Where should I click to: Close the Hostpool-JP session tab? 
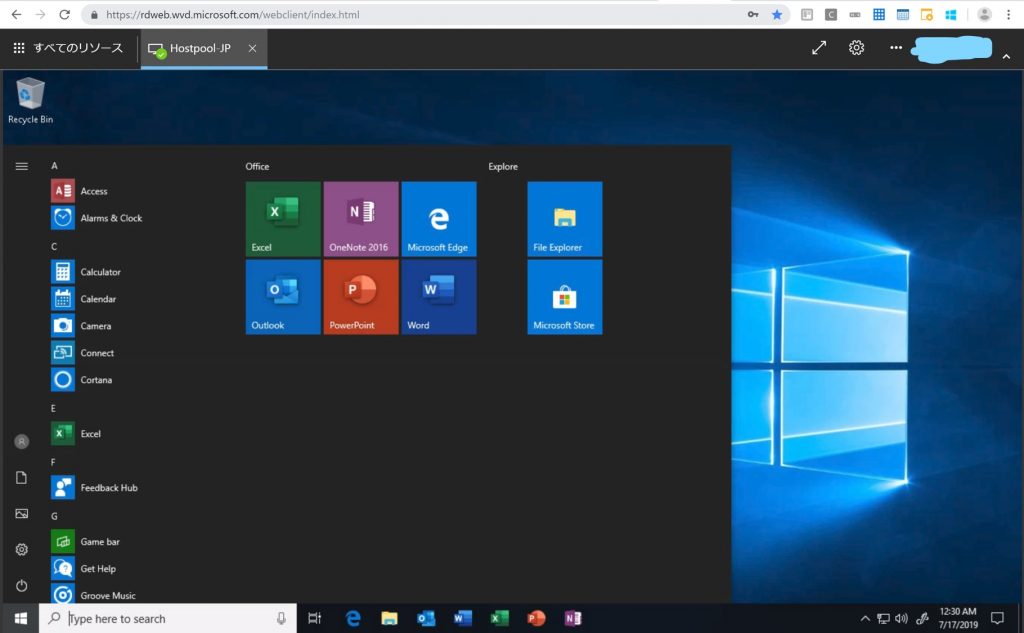[x=252, y=48]
